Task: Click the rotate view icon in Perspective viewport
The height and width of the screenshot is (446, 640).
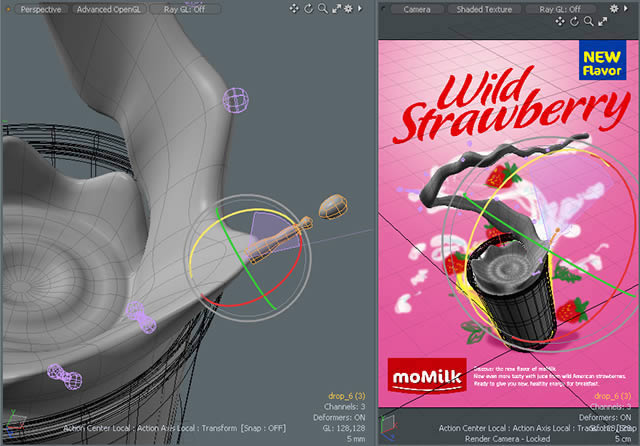Action: [x=309, y=9]
